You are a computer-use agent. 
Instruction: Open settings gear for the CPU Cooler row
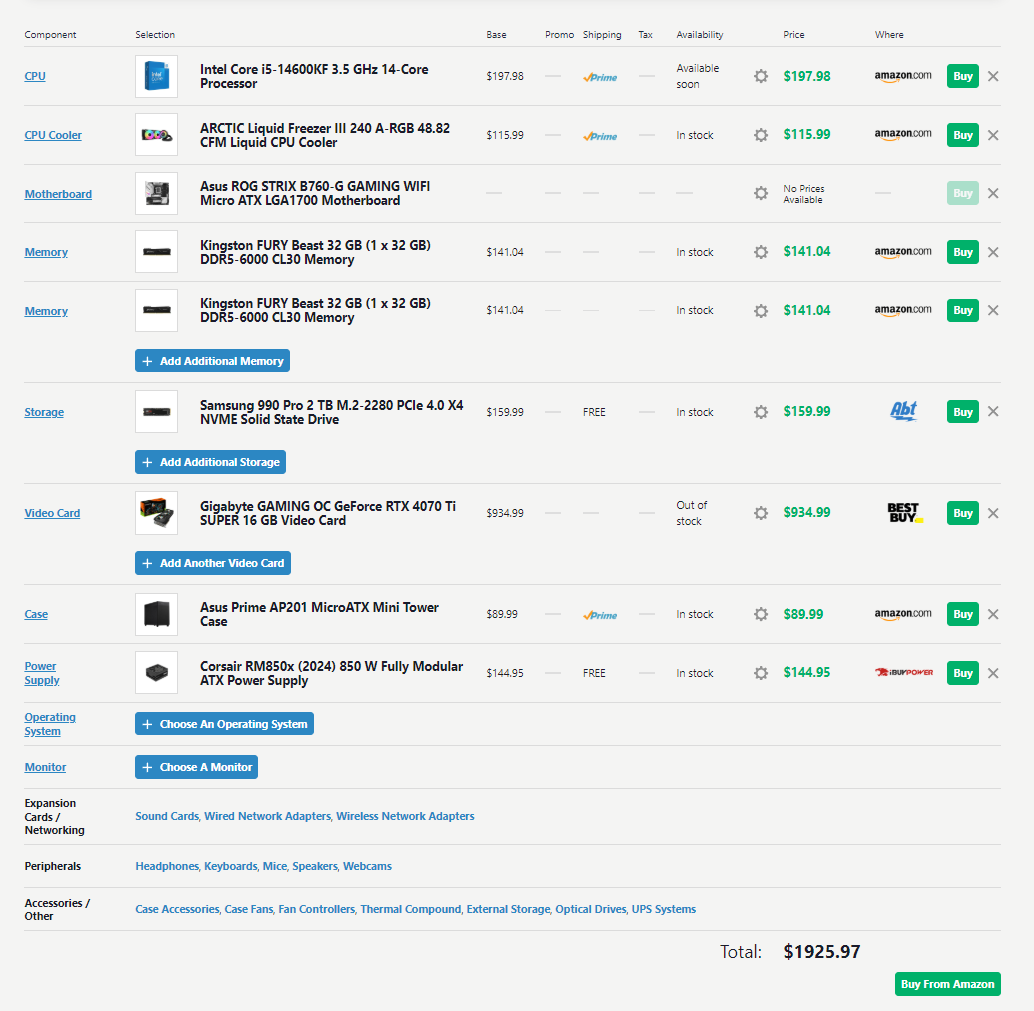click(x=761, y=135)
